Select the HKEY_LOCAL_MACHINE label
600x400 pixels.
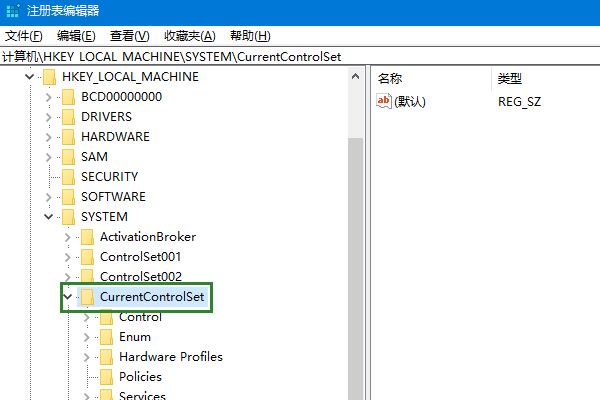130,77
